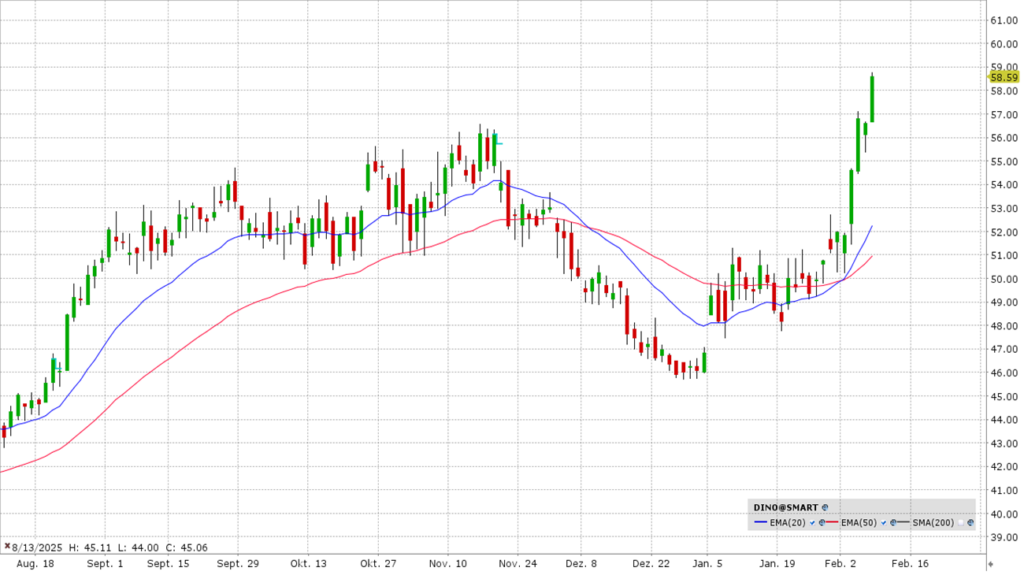Click the highlighted 58.59 current price tag
This screenshot has height=575, width=1024.
point(1003,76)
